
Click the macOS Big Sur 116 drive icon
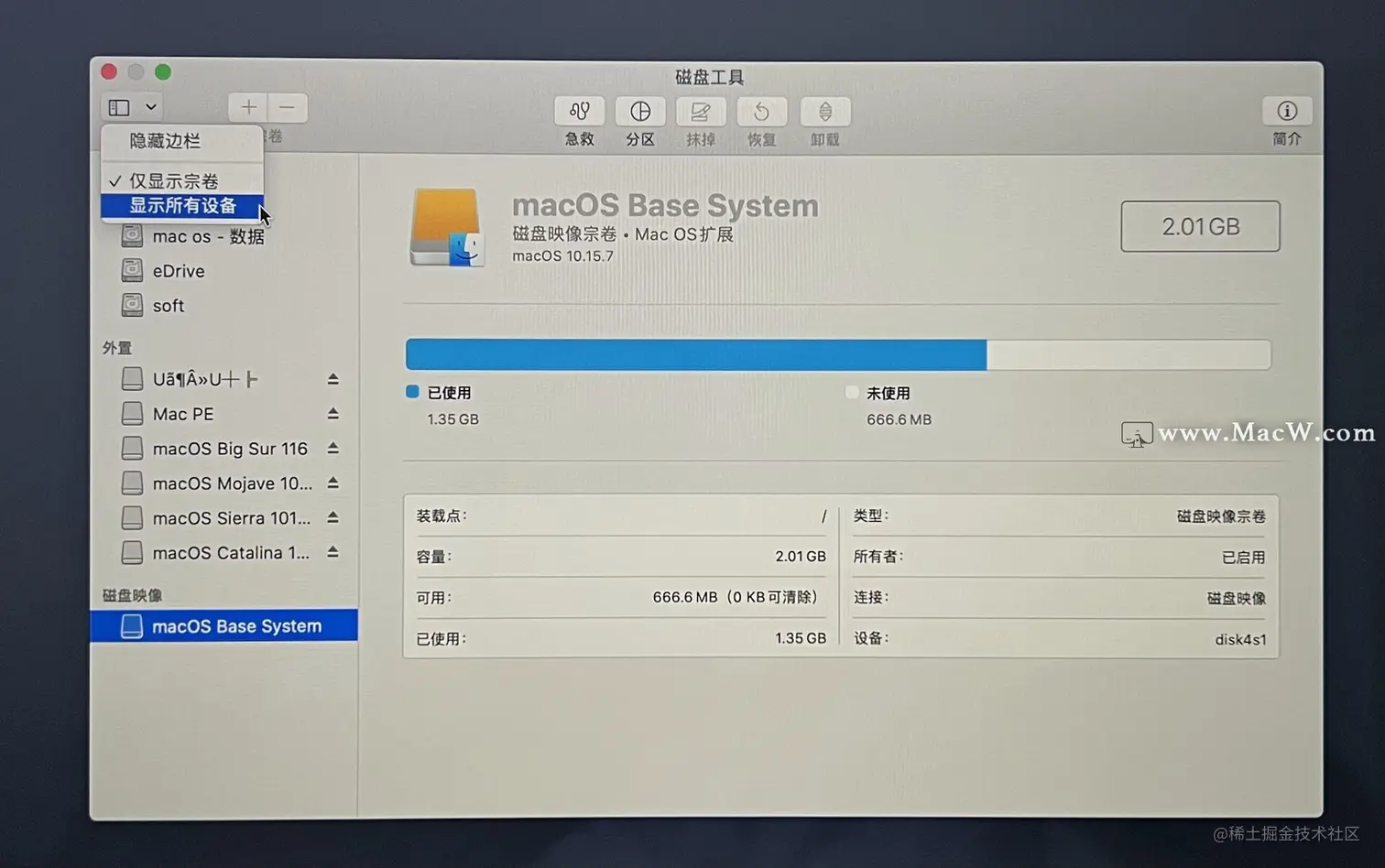click(x=132, y=449)
